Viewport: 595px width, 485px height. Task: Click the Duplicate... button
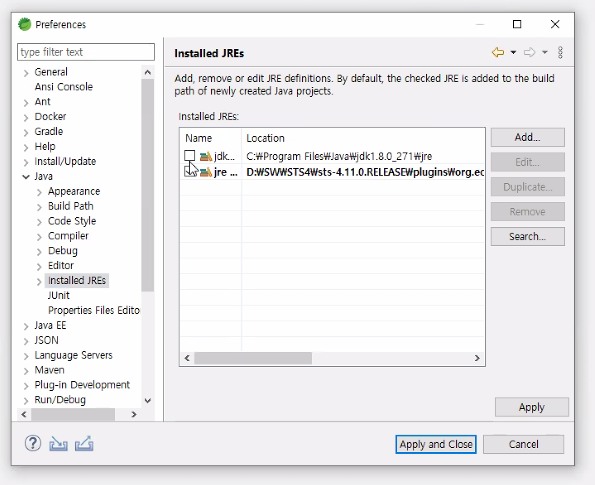527,187
